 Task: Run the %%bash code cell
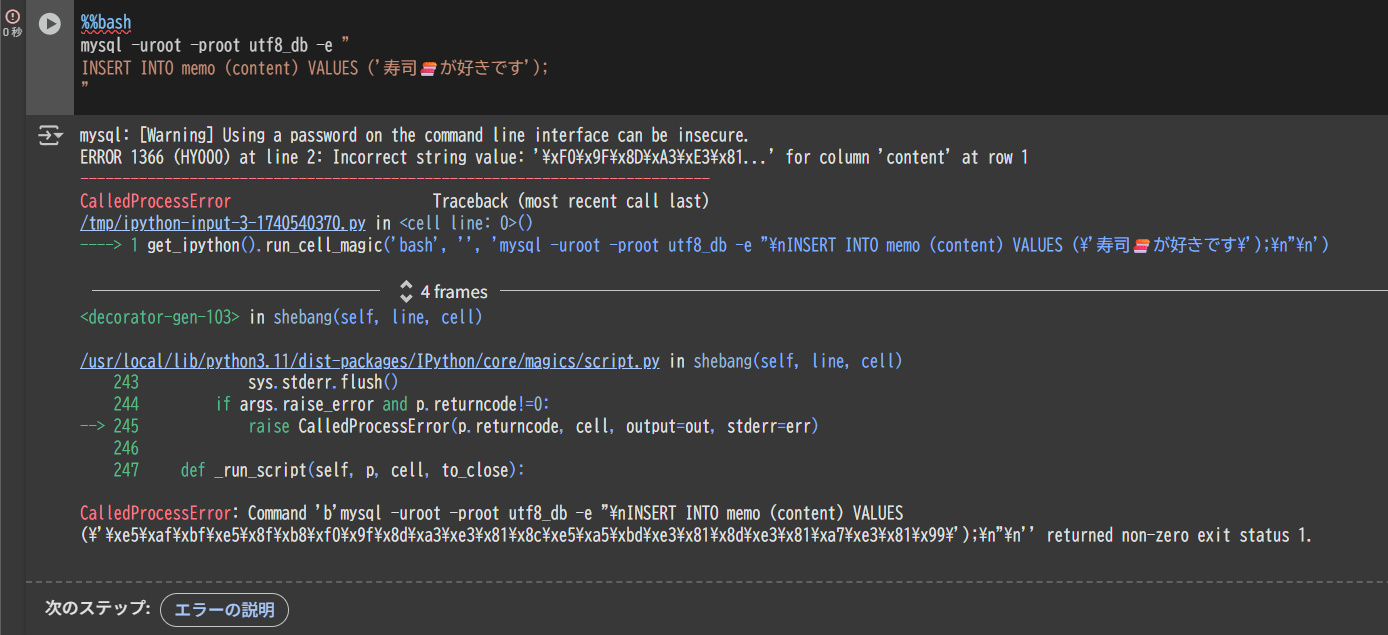pos(50,25)
